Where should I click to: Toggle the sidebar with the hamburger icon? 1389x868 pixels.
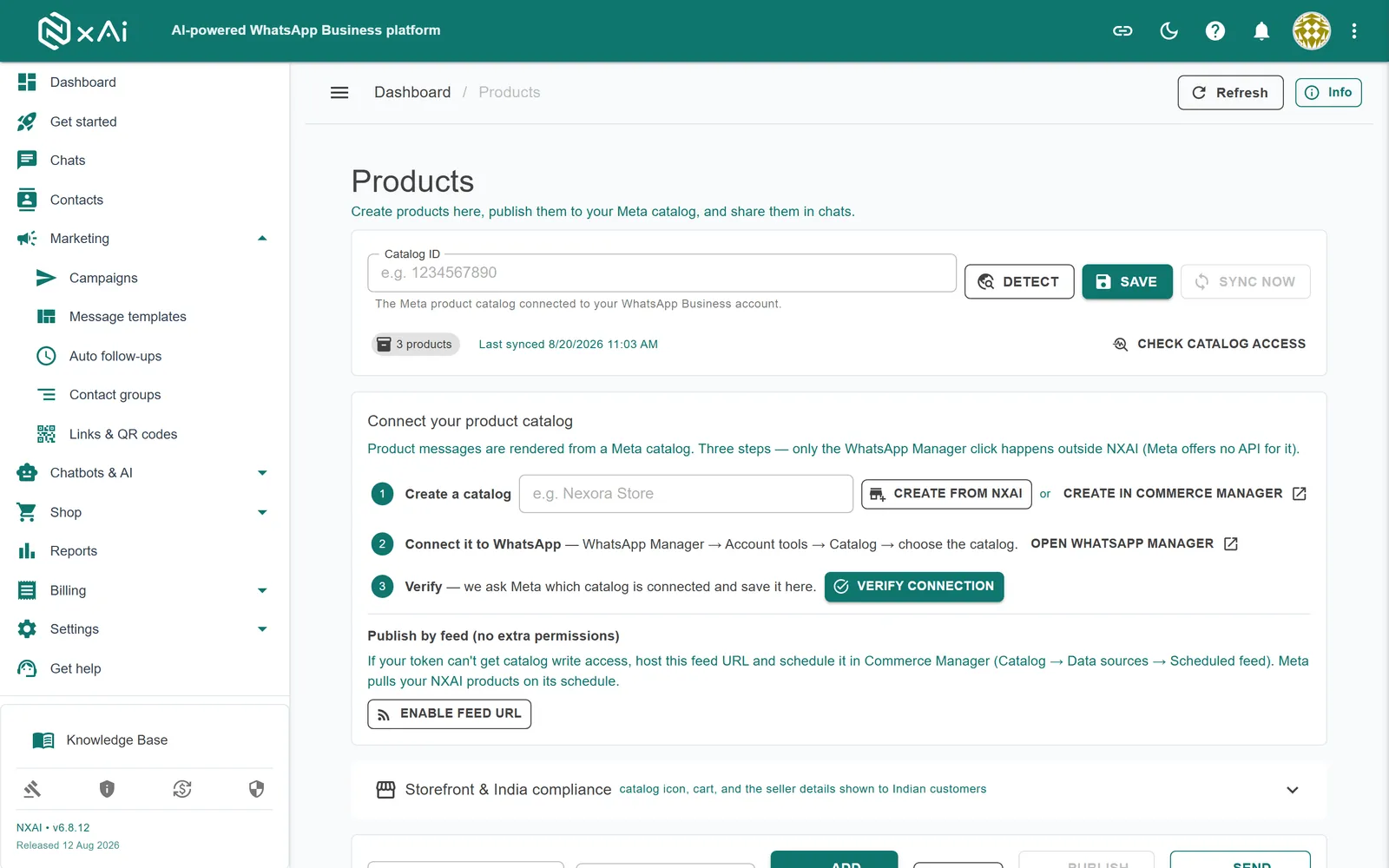(339, 93)
